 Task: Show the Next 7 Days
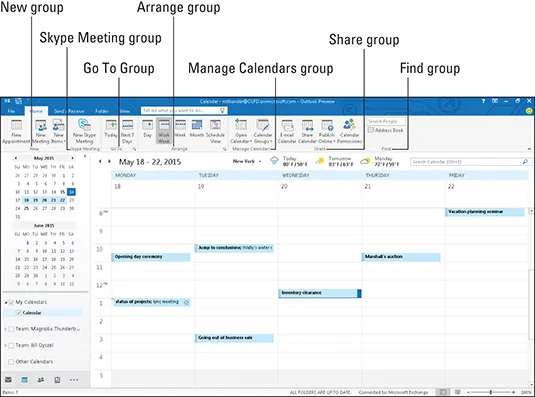pos(127,132)
